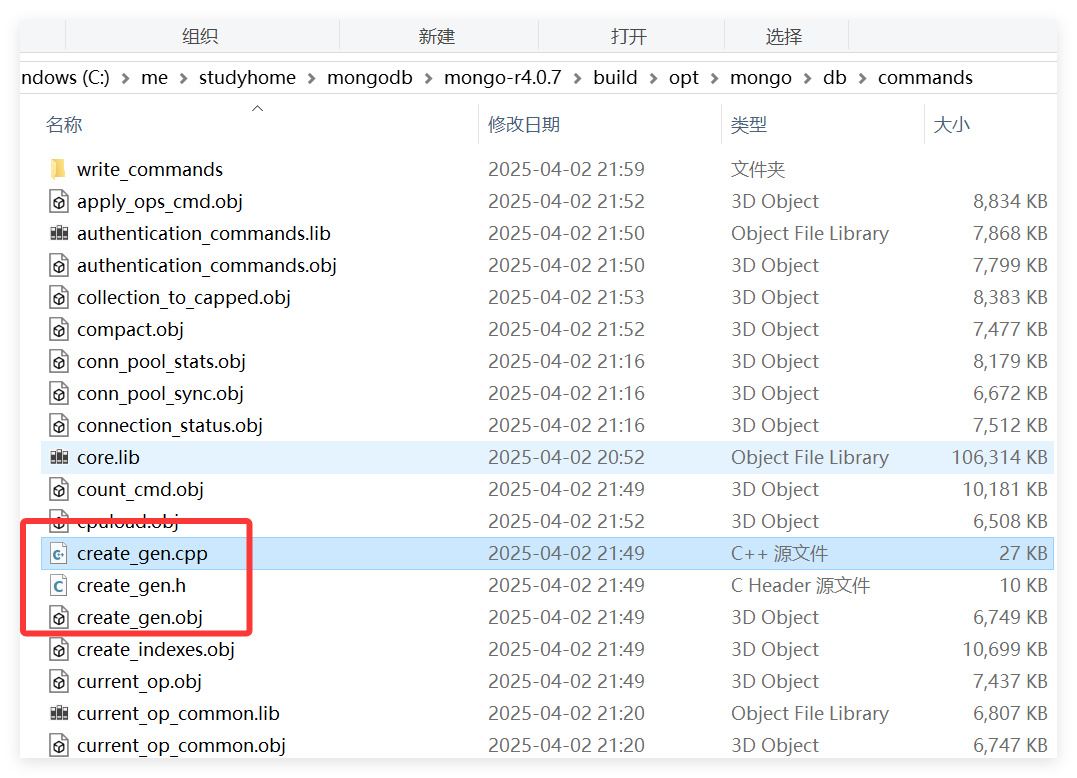The height and width of the screenshot is (778, 1077).
Task: Click the authentication_commands.obj file icon
Action: click(59, 265)
